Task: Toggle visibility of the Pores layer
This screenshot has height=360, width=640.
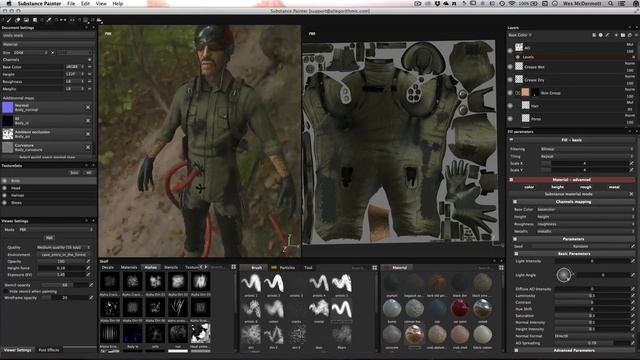Action: pyautogui.click(x=510, y=119)
